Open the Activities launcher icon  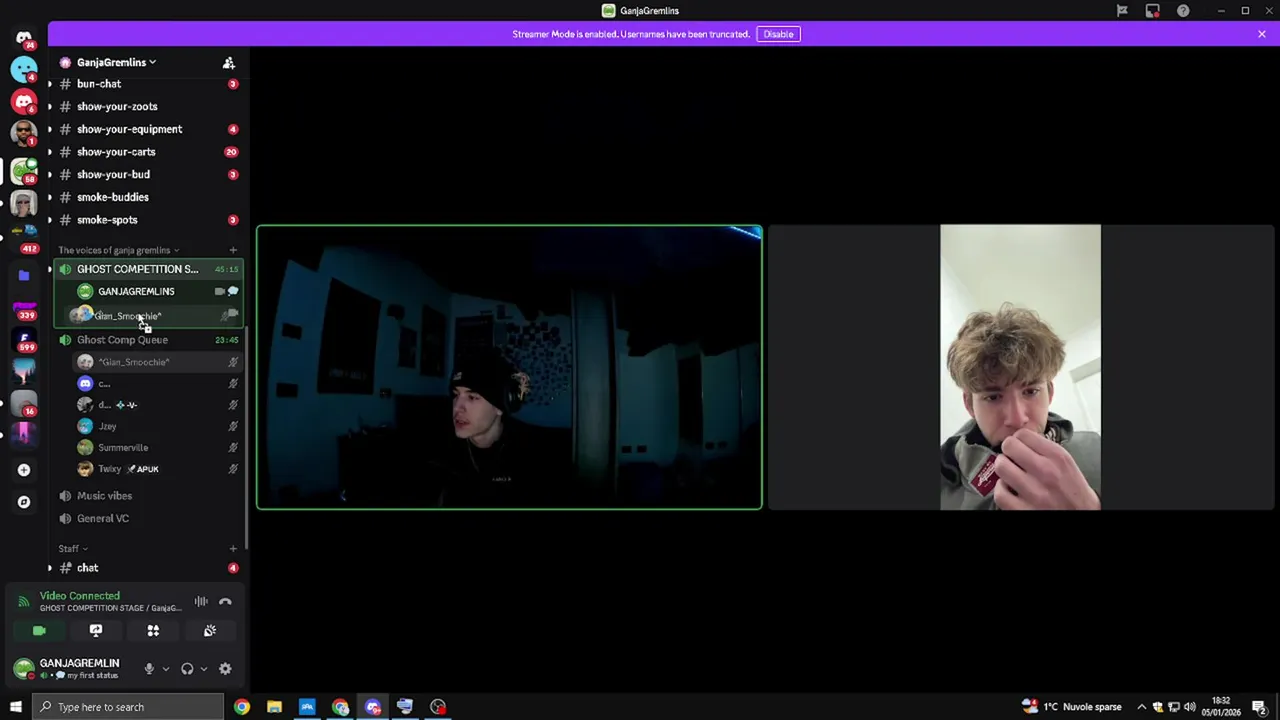pyautogui.click(x=153, y=631)
